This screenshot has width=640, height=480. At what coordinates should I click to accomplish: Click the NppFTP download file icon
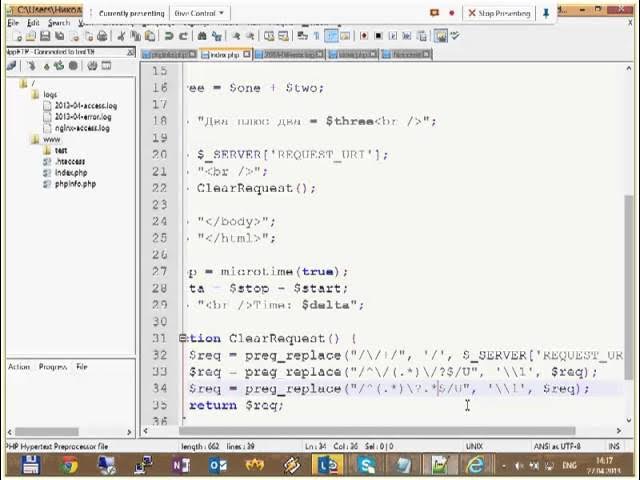pyautogui.click(x=31, y=66)
